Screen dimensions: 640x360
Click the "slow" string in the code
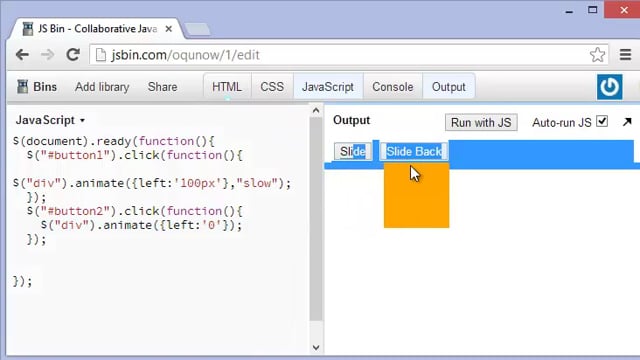point(257,183)
